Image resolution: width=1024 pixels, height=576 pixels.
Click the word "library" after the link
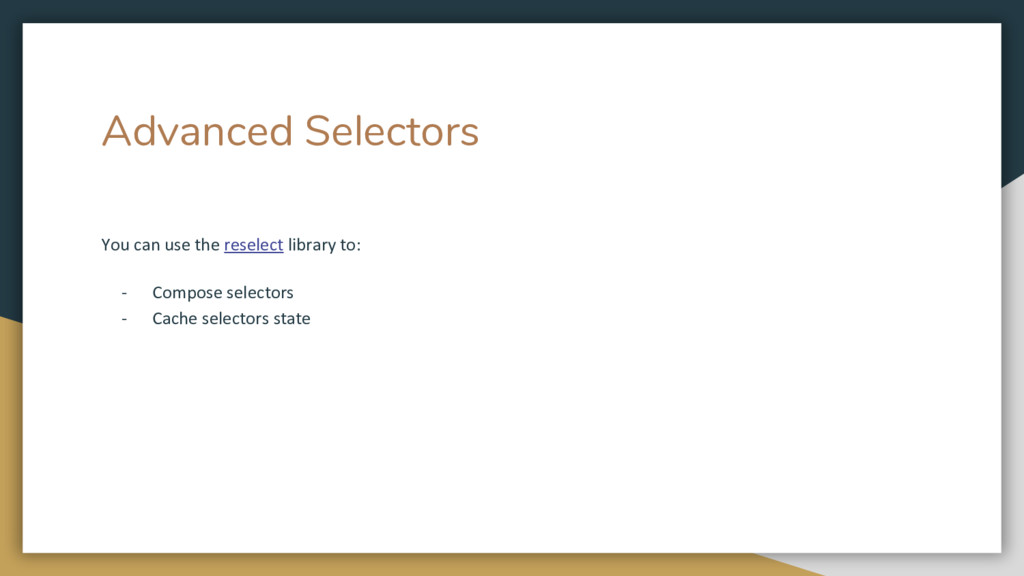(x=308, y=244)
